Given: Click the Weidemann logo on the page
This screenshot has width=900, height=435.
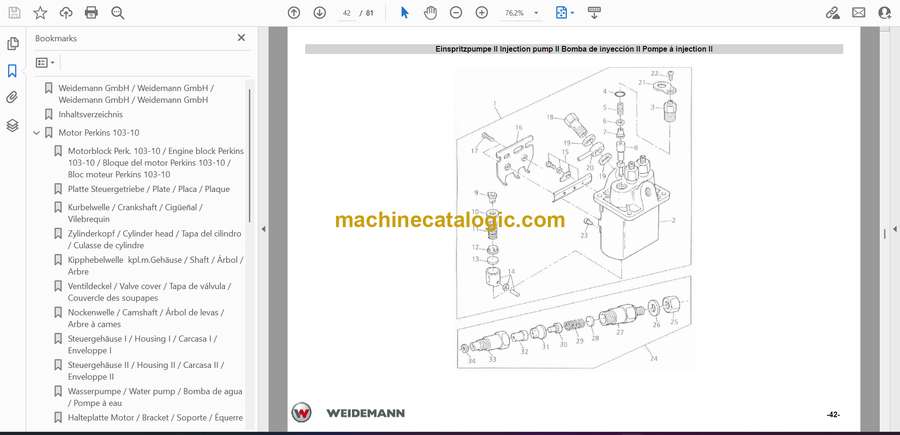Looking at the screenshot, I should tap(348, 413).
